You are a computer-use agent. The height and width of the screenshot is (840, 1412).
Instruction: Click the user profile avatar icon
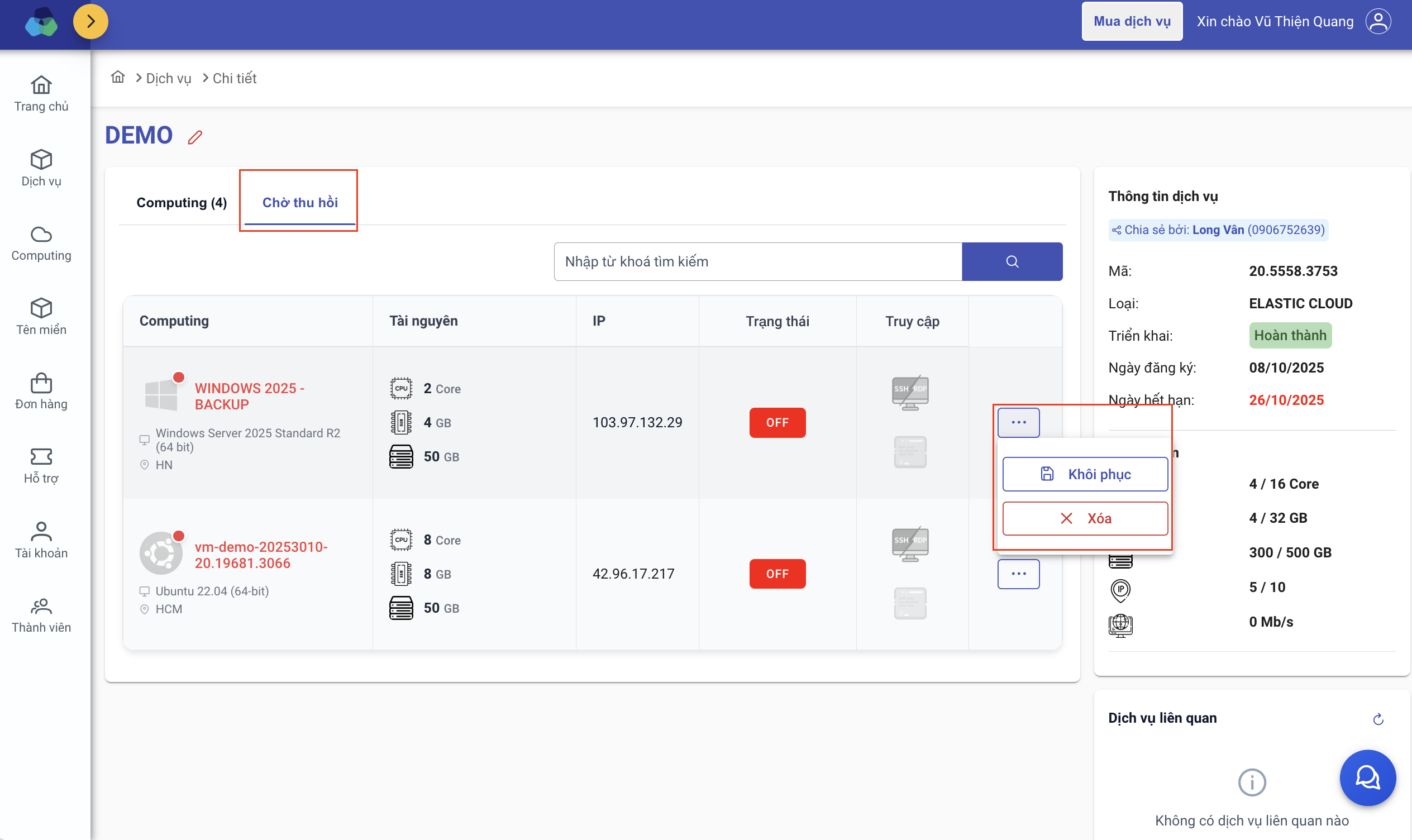point(1377,22)
